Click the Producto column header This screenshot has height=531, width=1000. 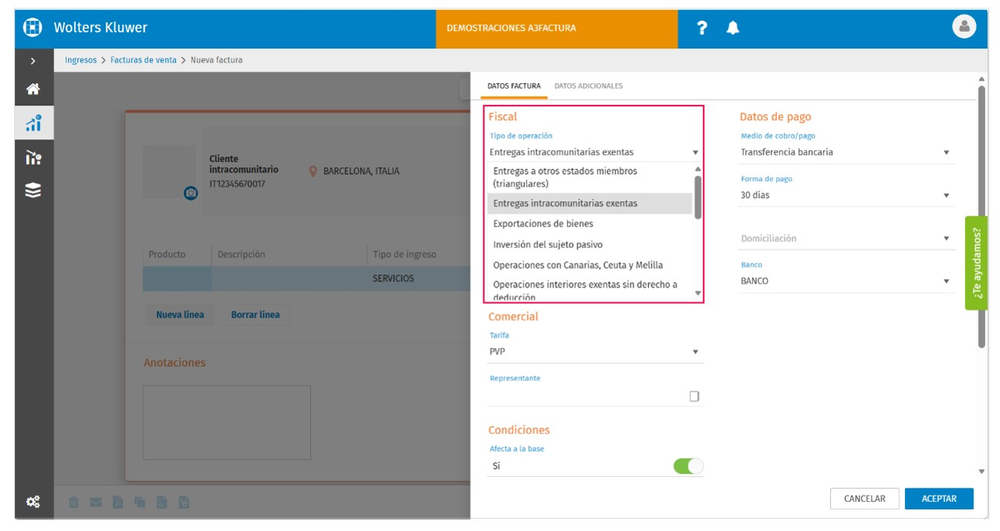click(x=167, y=254)
